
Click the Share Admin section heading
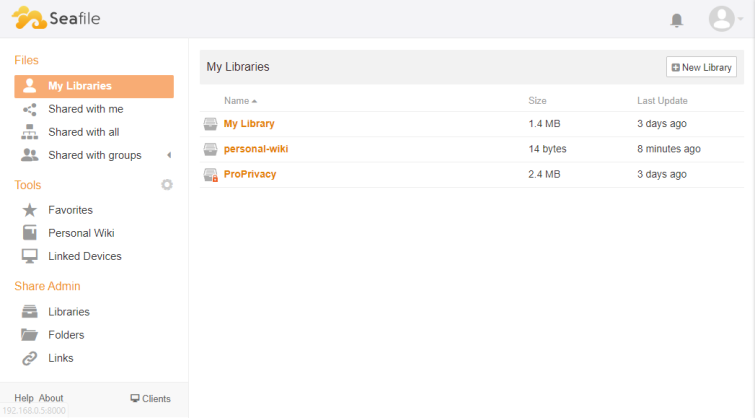47,286
